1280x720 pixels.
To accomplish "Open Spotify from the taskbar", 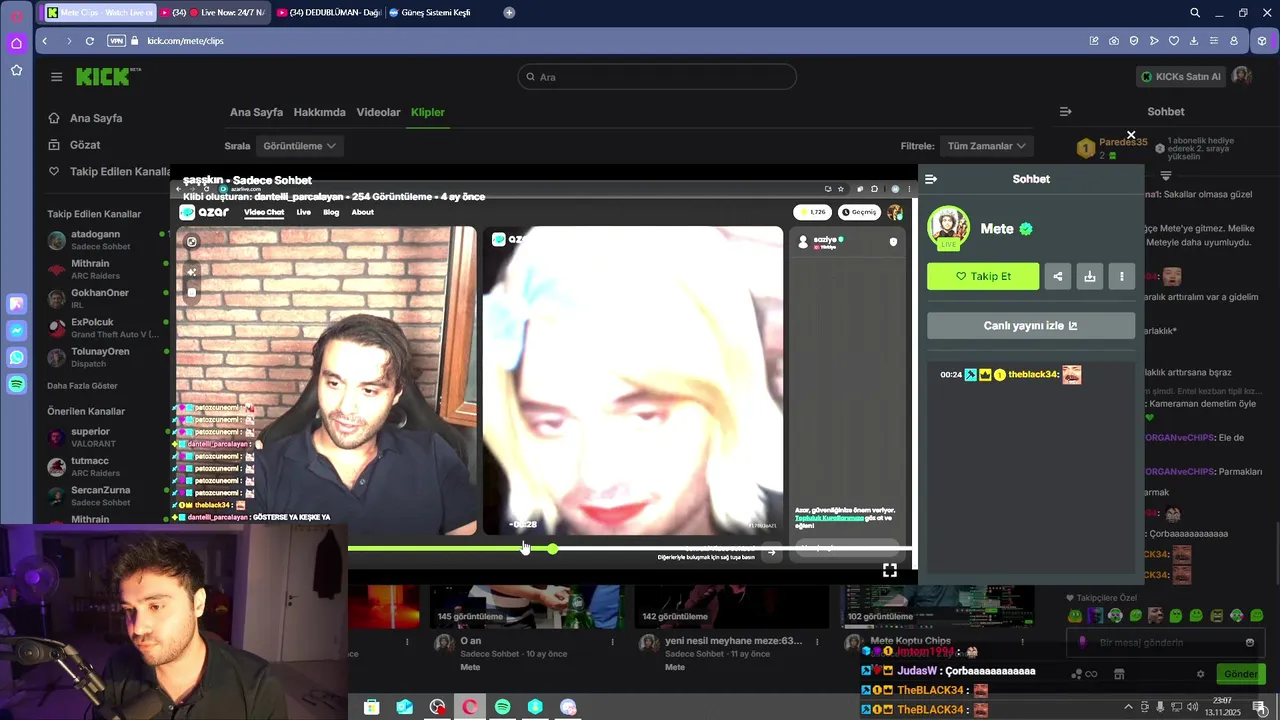I will click(503, 707).
